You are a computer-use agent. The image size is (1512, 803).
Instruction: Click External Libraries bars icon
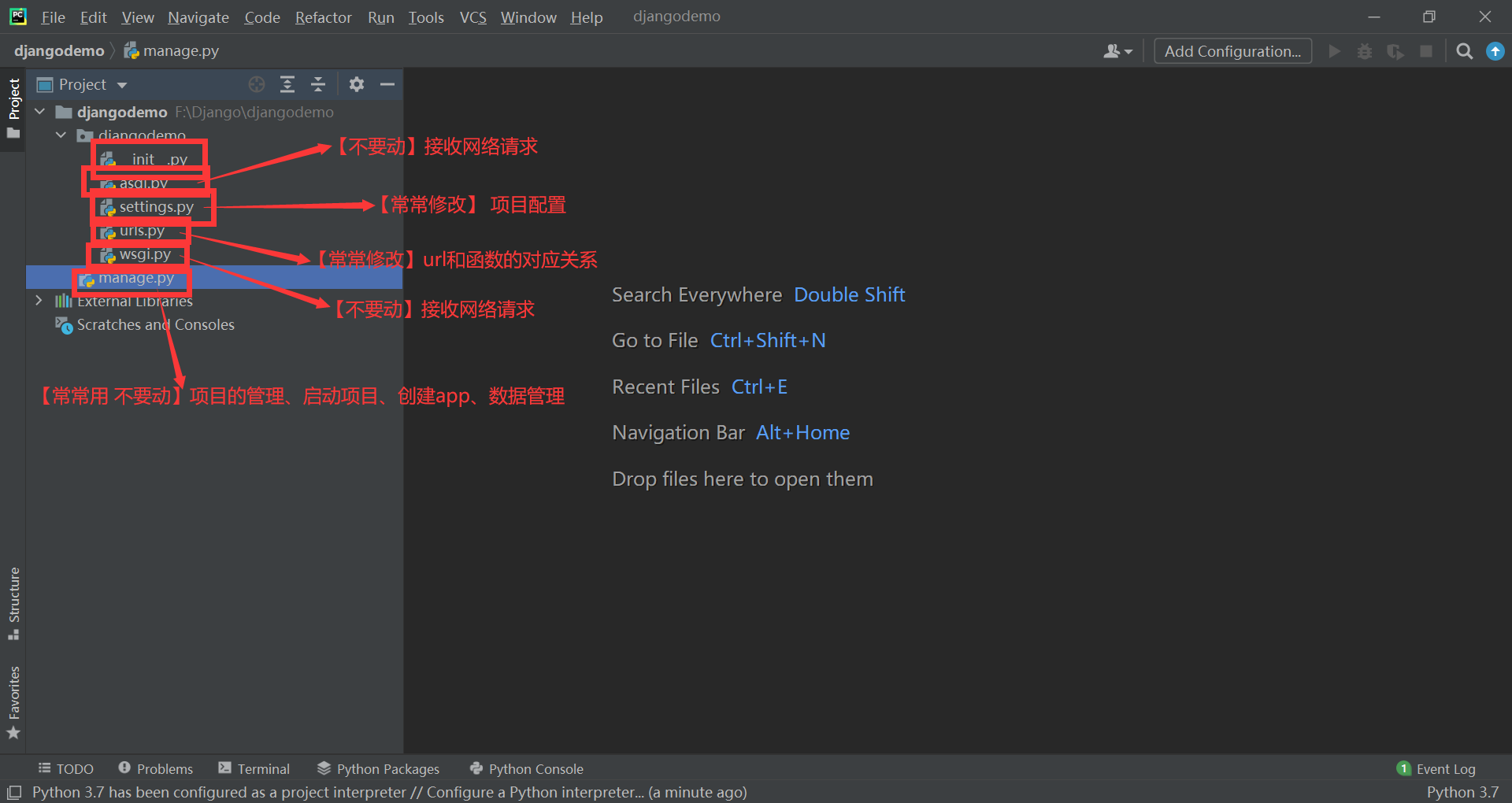[63, 301]
